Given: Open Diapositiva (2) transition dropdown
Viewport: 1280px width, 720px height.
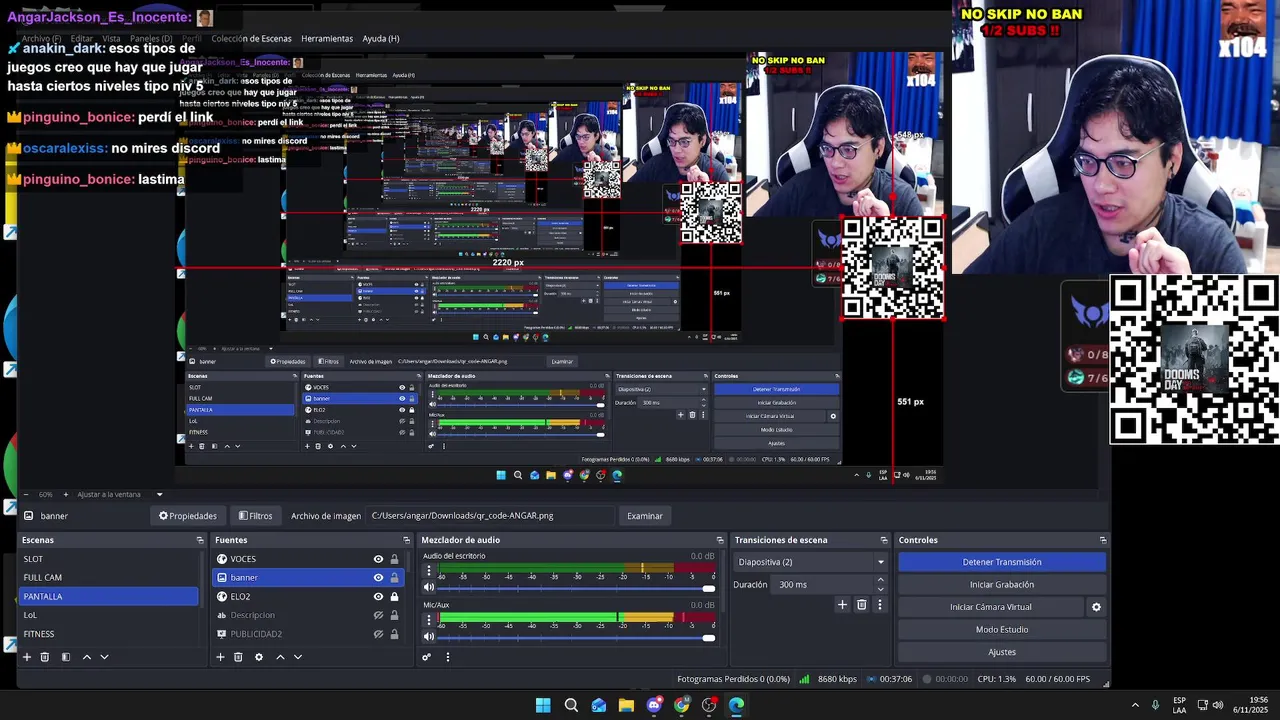Looking at the screenshot, I should coord(810,562).
